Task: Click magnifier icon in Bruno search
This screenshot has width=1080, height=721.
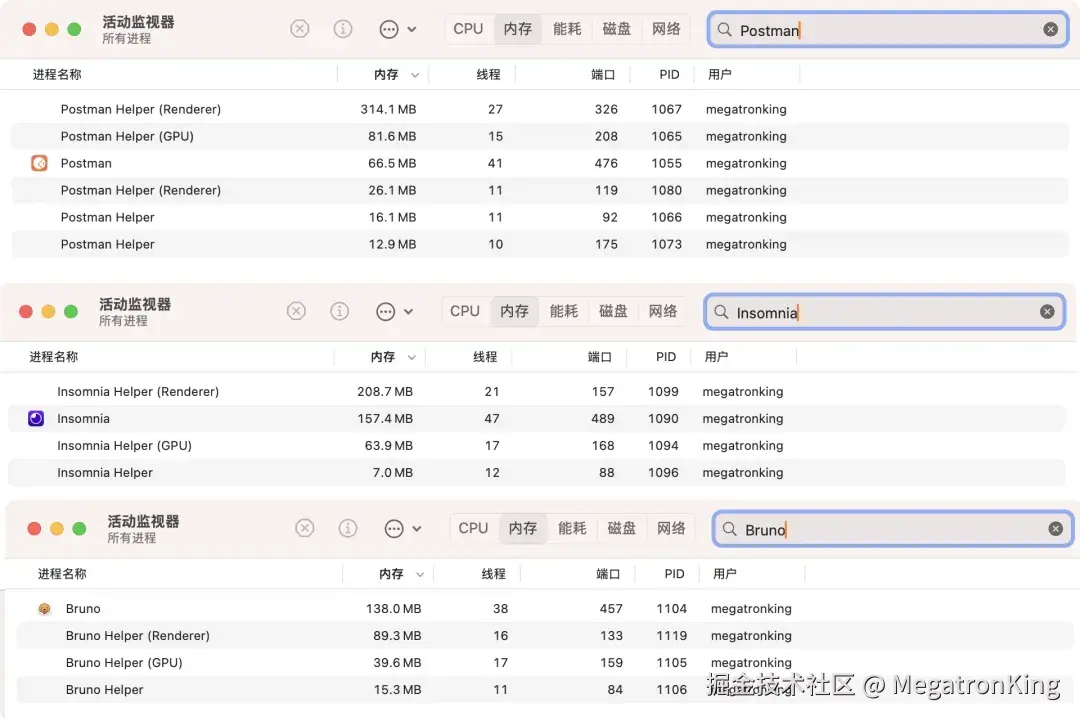Action: coord(729,529)
